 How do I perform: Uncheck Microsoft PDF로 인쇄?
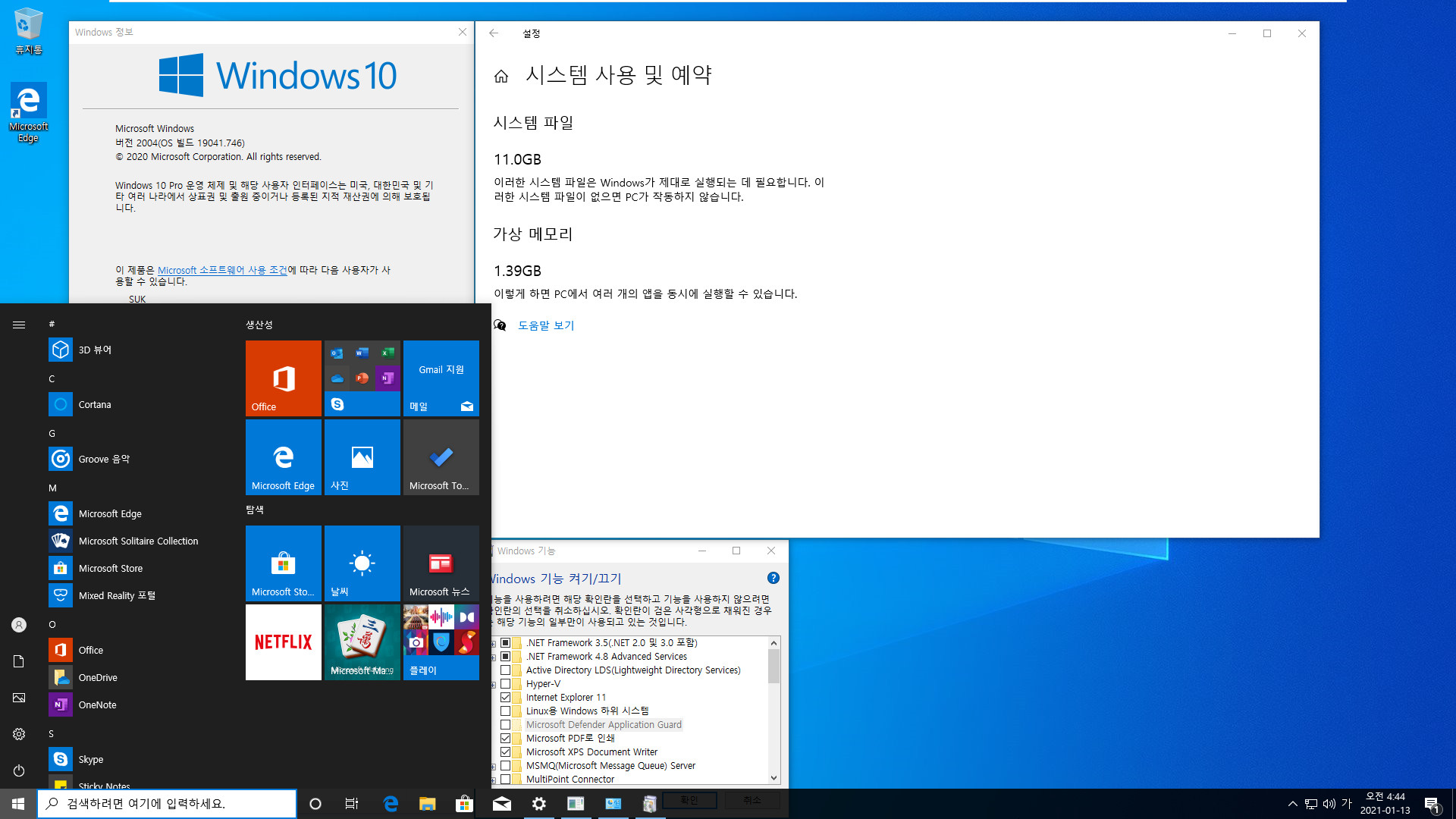coord(505,739)
